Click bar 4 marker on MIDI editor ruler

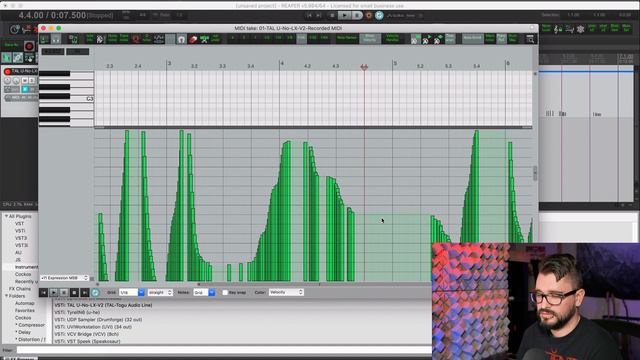click(282, 64)
